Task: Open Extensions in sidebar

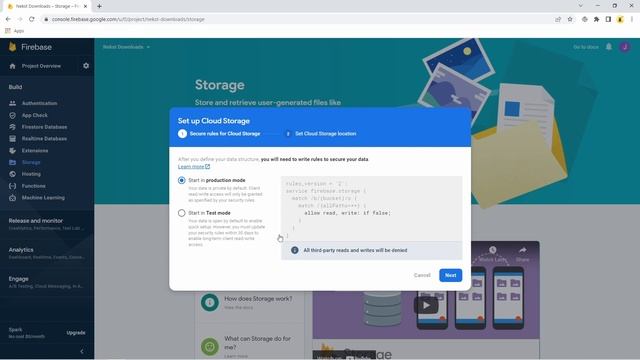Action: tap(35, 151)
